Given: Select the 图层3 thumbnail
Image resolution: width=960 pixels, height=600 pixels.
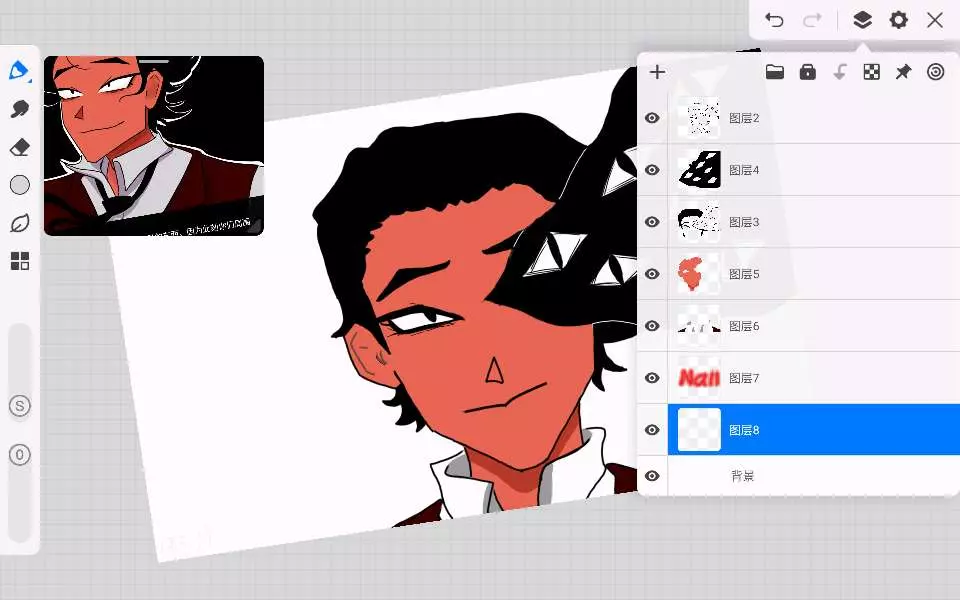Looking at the screenshot, I should 699,222.
